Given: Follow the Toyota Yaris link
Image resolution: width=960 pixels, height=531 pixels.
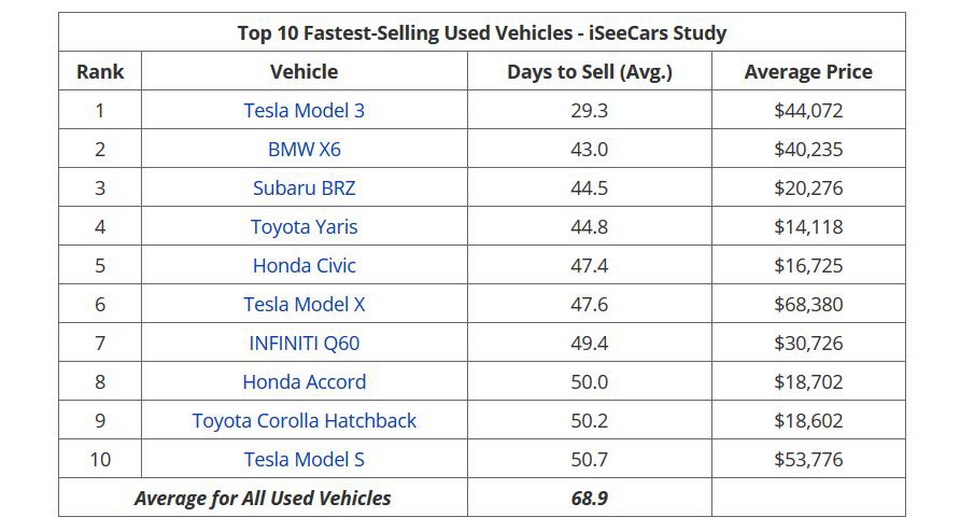Looking at the screenshot, I should 304,227.
